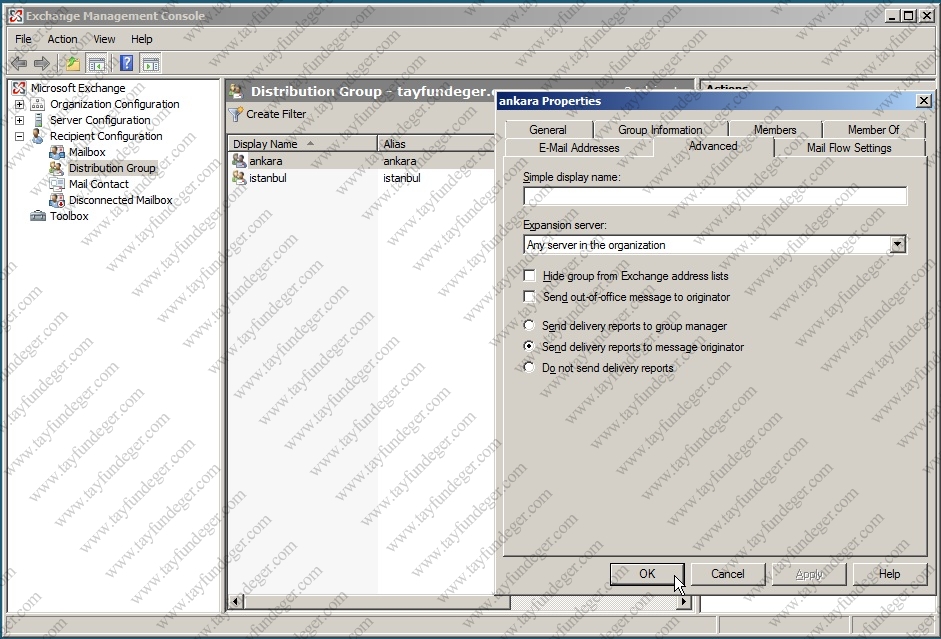
Task: Expand the Server Configuration tree node
Action: point(19,120)
